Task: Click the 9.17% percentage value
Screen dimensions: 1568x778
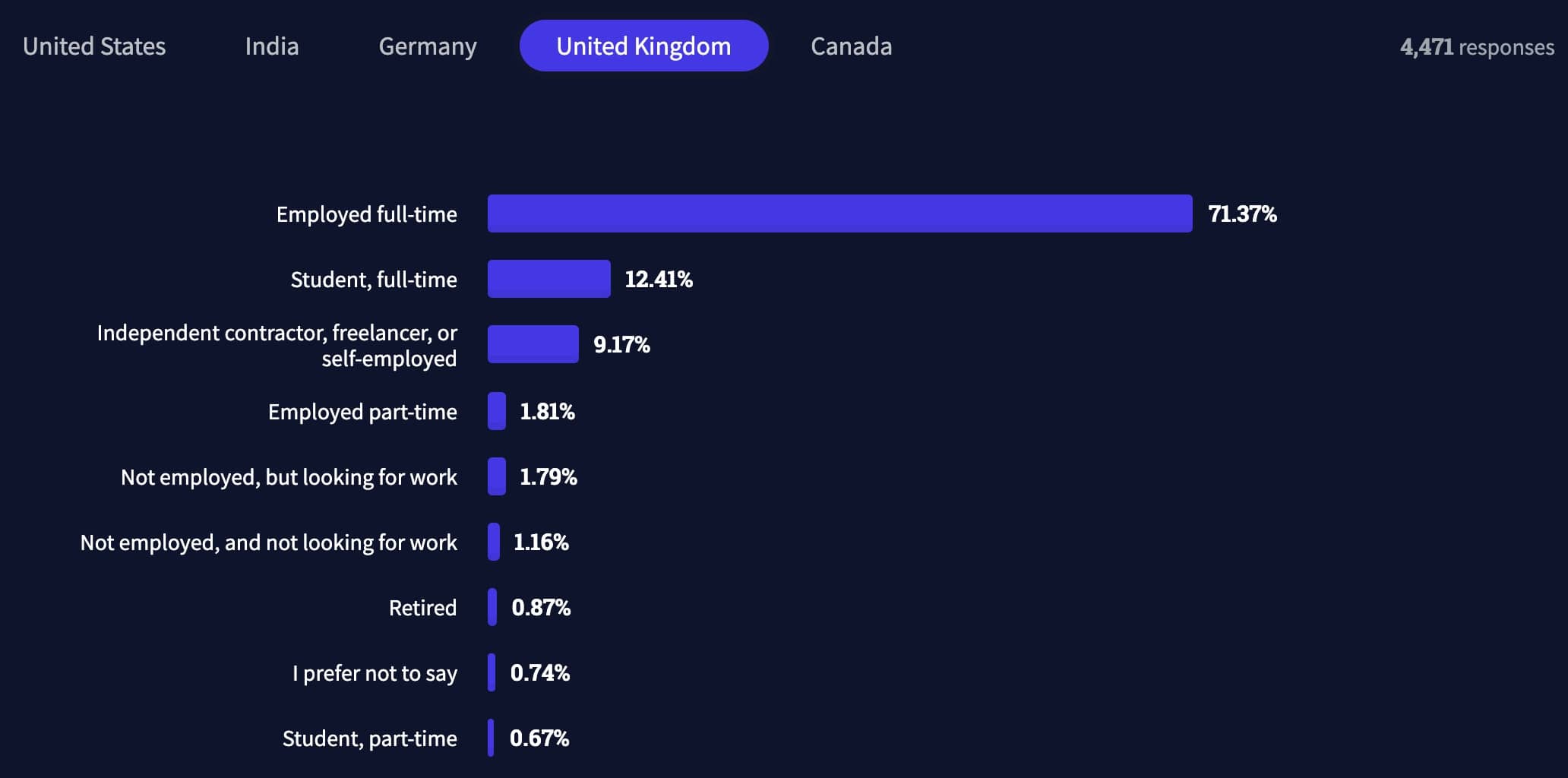Action: (621, 345)
